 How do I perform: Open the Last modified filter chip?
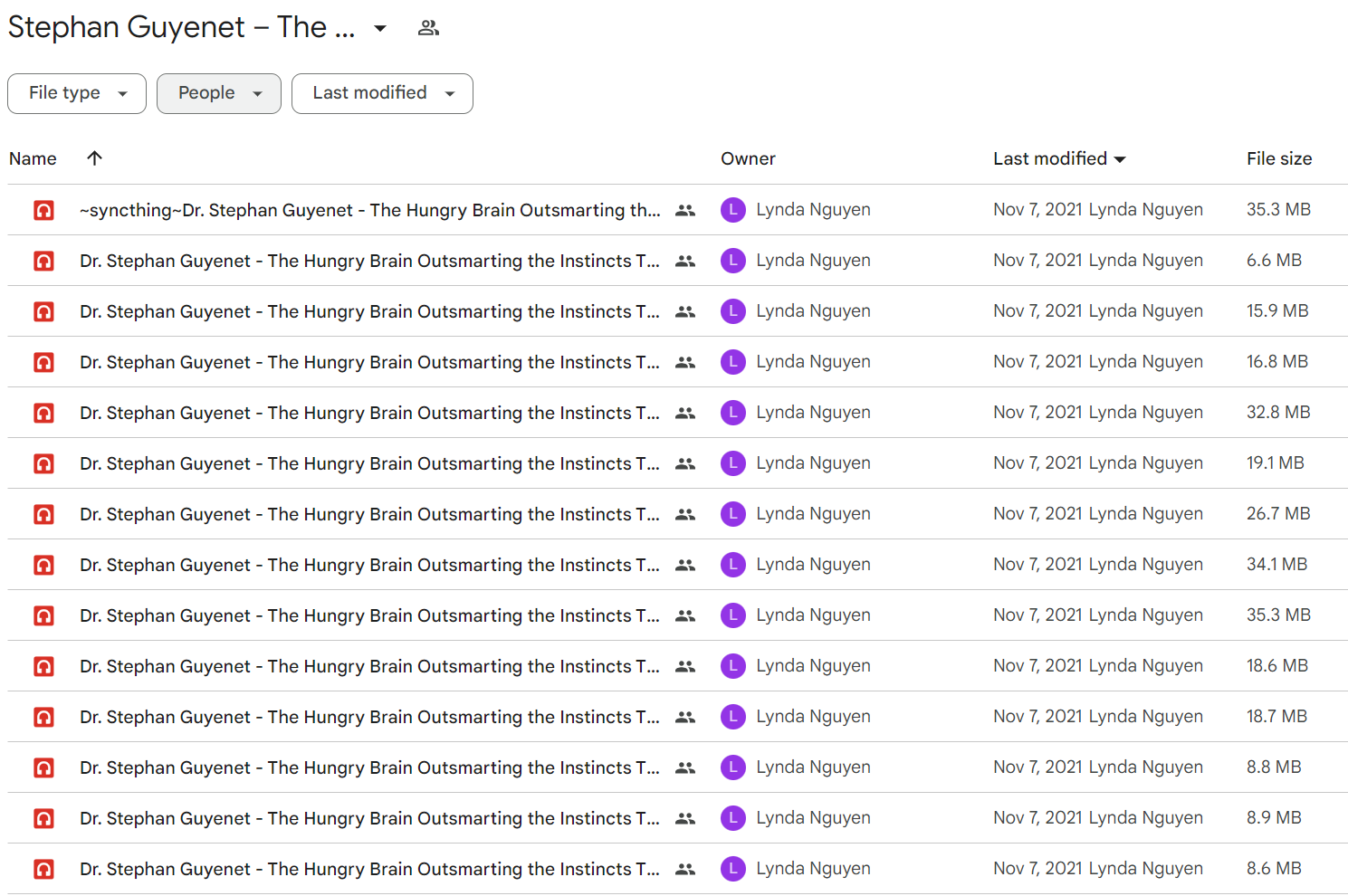(382, 93)
